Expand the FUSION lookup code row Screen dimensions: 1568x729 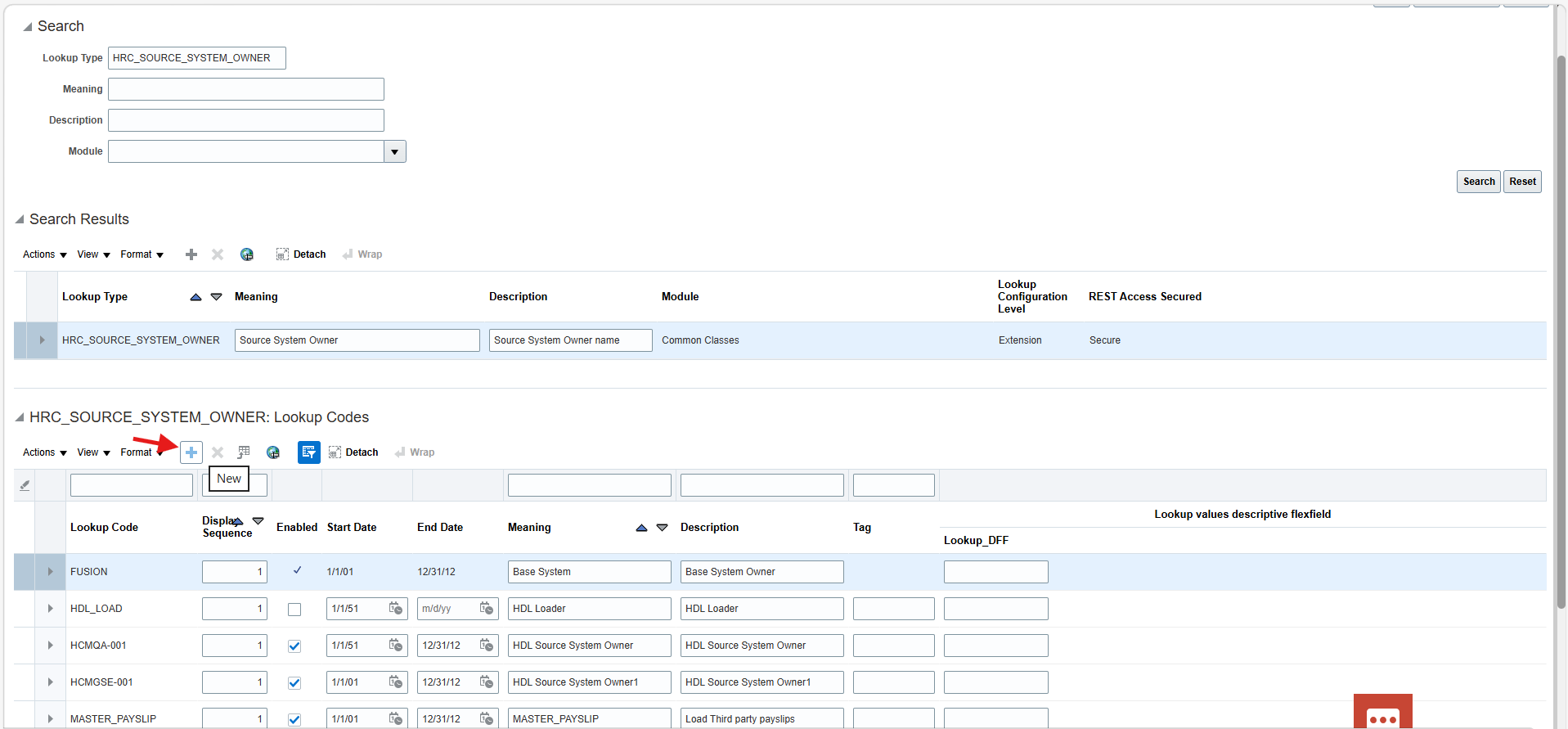click(50, 572)
